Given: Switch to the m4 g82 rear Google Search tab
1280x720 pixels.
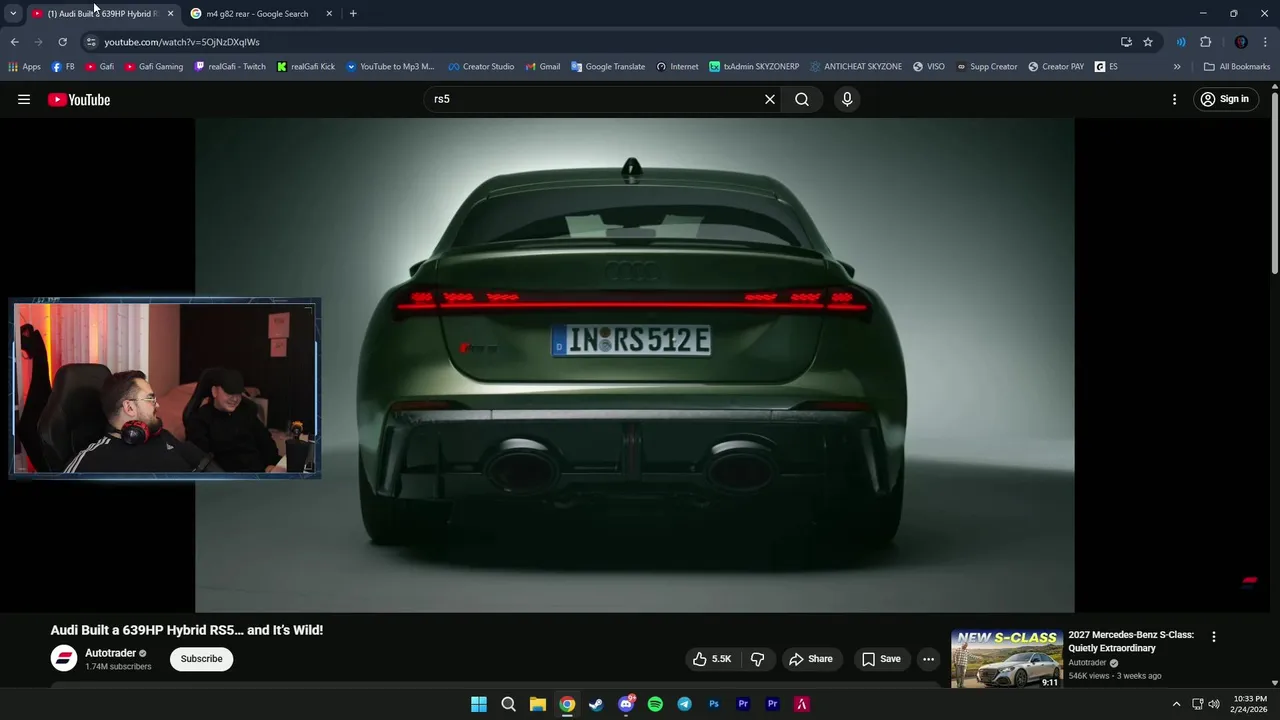Looking at the screenshot, I should (257, 14).
